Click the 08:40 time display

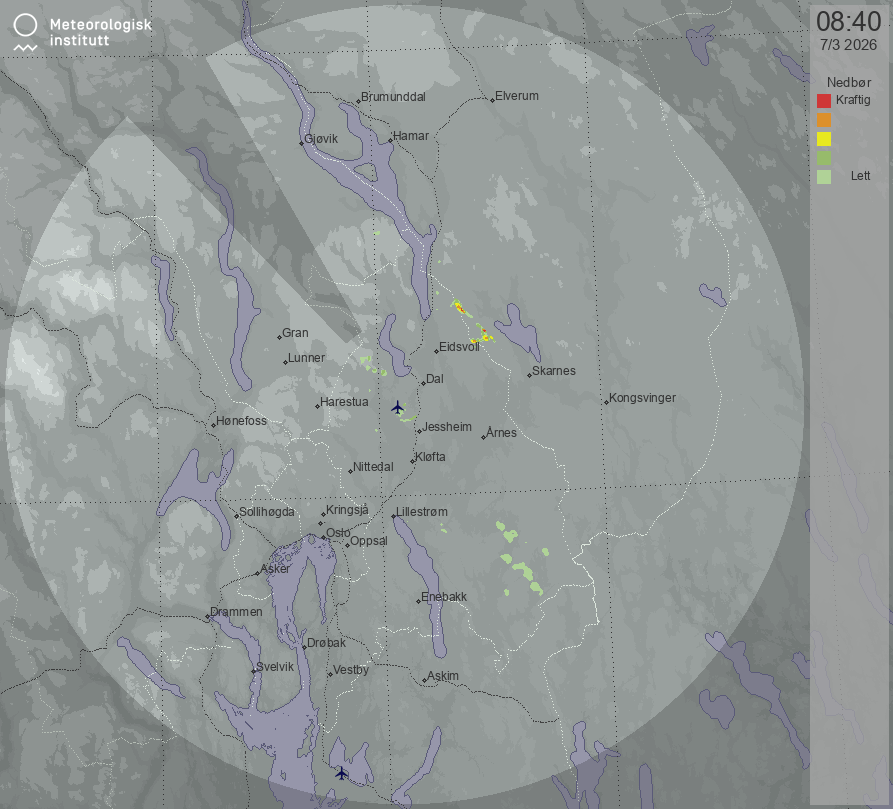click(x=848, y=21)
